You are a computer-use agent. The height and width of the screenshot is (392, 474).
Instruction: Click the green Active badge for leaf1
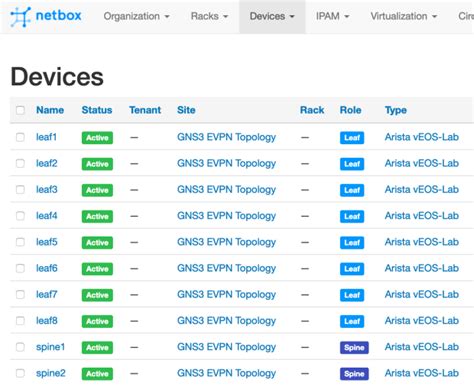click(x=97, y=138)
